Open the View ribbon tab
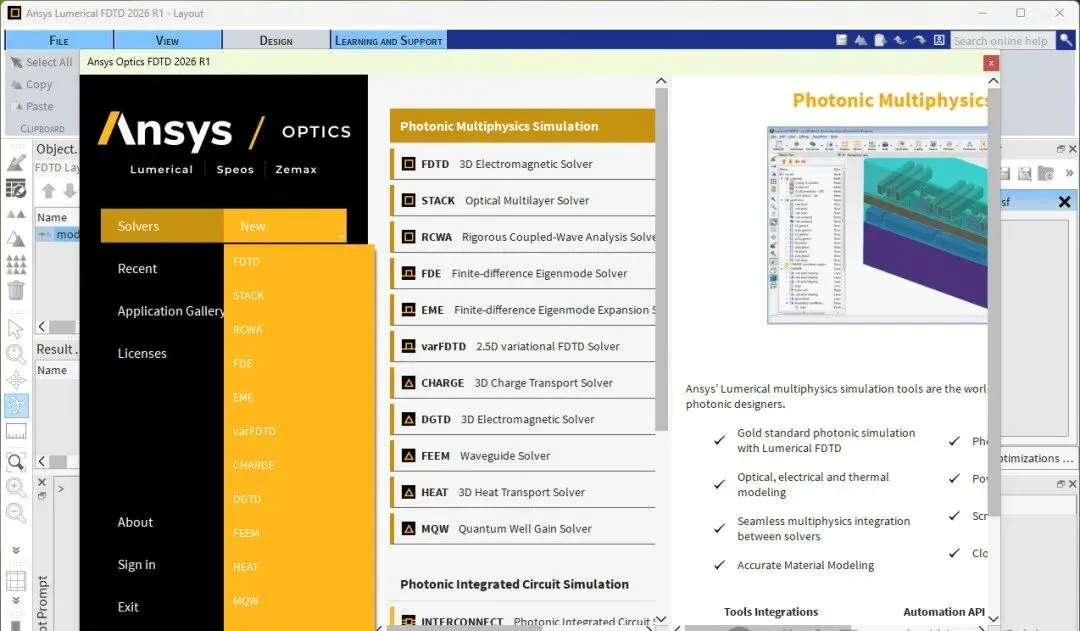Image resolution: width=1080 pixels, height=631 pixels. [x=167, y=41]
